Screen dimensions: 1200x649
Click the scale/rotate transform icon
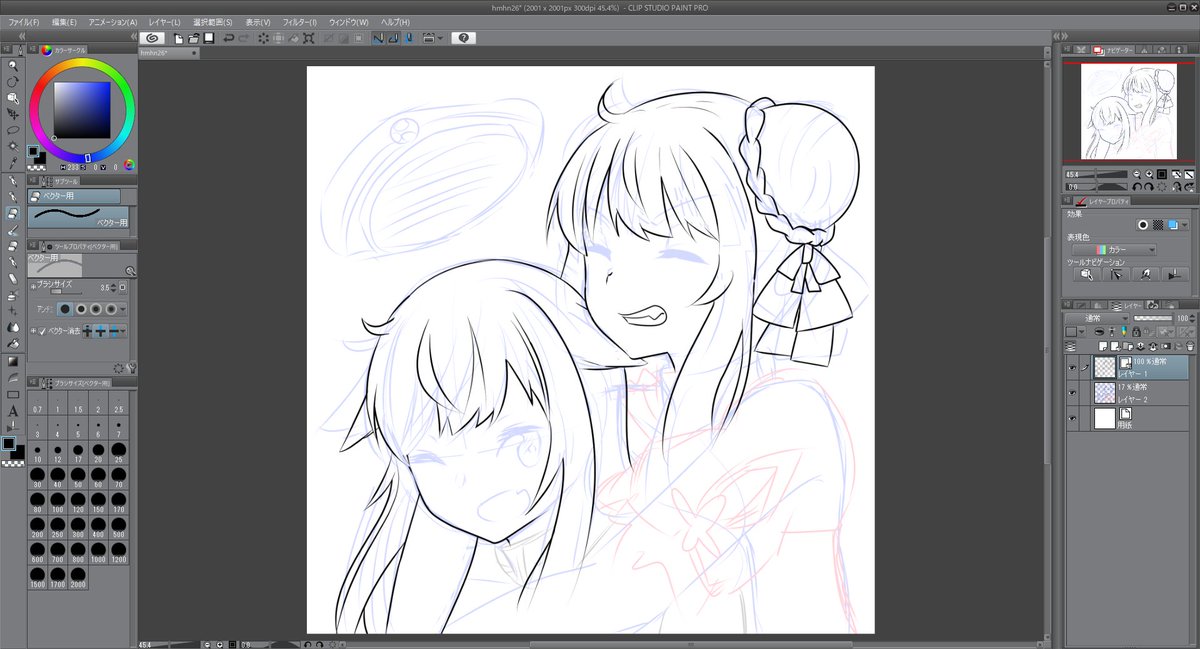point(309,38)
